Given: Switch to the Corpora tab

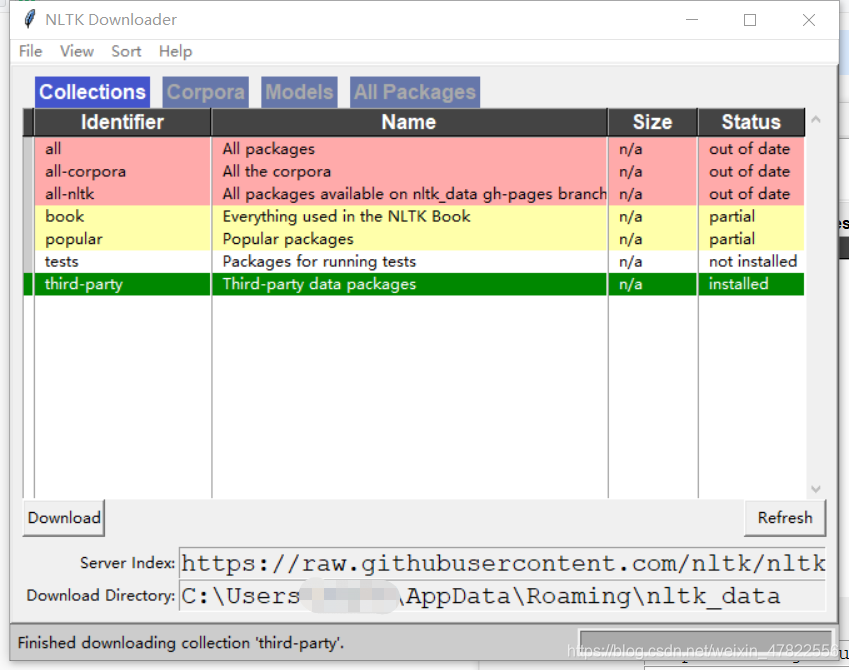Looking at the screenshot, I should [x=206, y=92].
